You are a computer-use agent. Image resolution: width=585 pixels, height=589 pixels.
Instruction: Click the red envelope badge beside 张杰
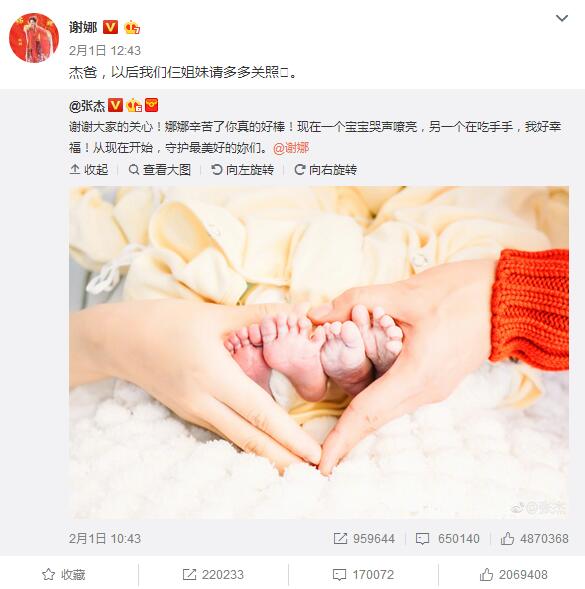151,105
